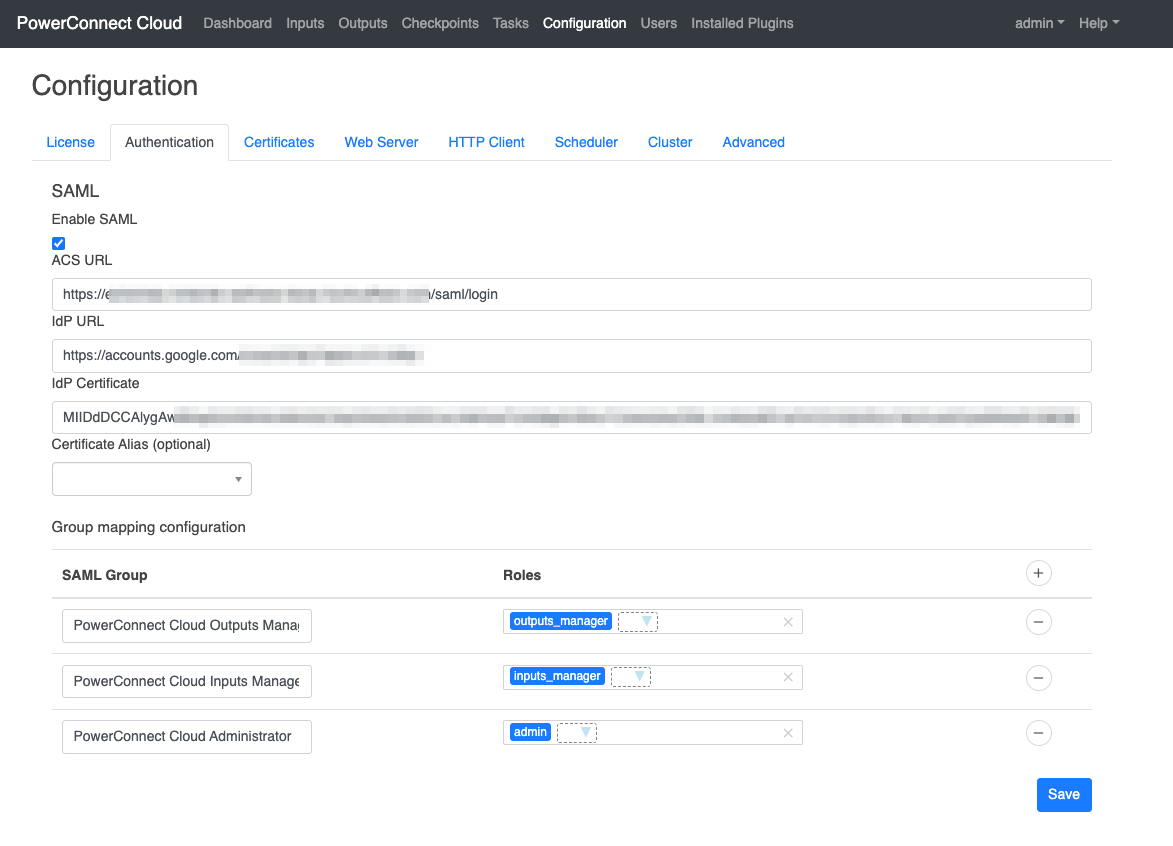The image size is (1173, 846).
Task: Open the Certificate Alias dropdown
Action: coord(152,480)
